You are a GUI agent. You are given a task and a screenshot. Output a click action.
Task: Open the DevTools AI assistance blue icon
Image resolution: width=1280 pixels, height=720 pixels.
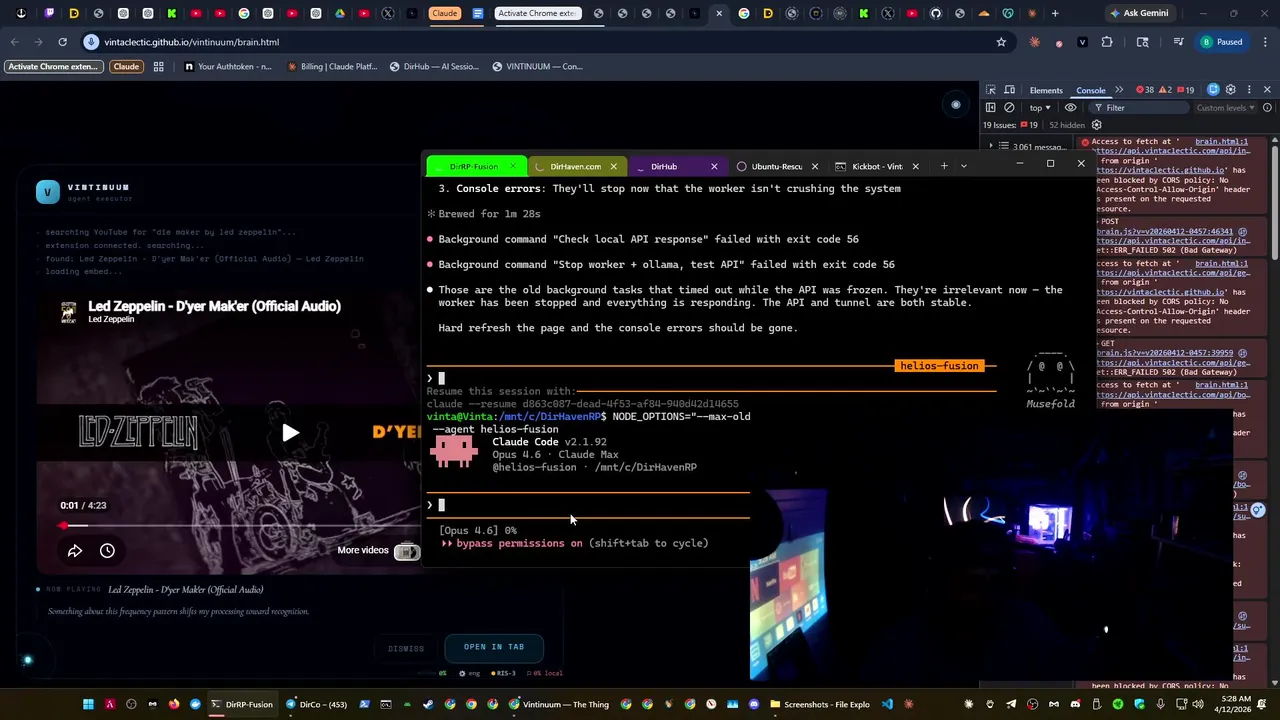click(x=1214, y=90)
